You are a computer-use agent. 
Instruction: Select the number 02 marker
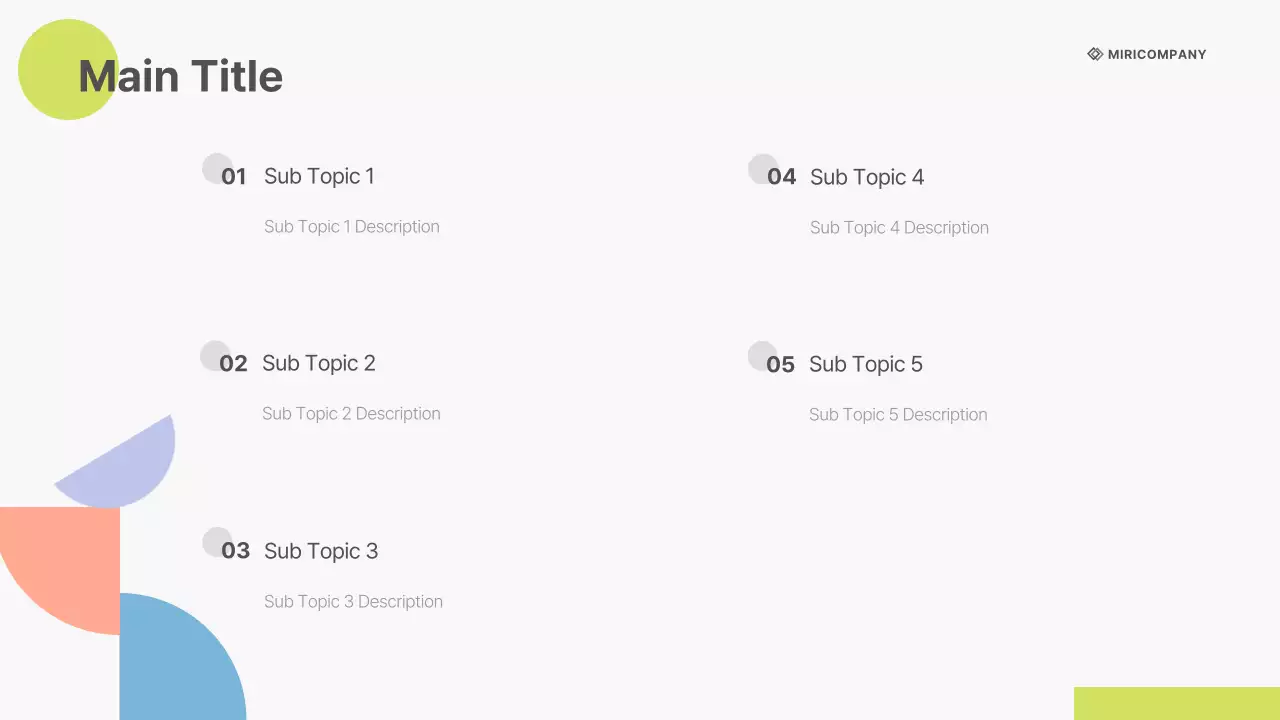tap(233, 364)
